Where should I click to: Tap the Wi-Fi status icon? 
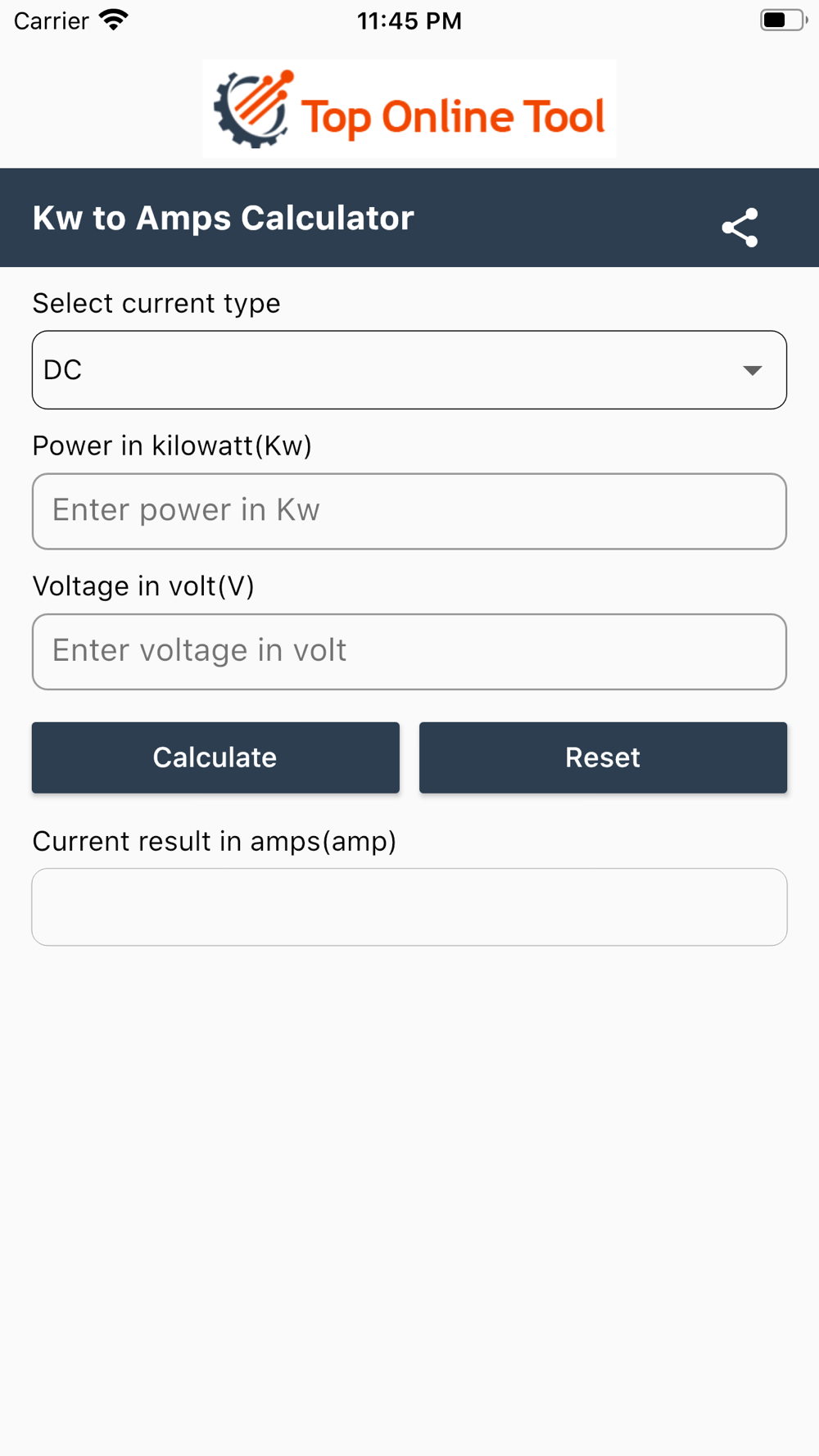point(114,20)
